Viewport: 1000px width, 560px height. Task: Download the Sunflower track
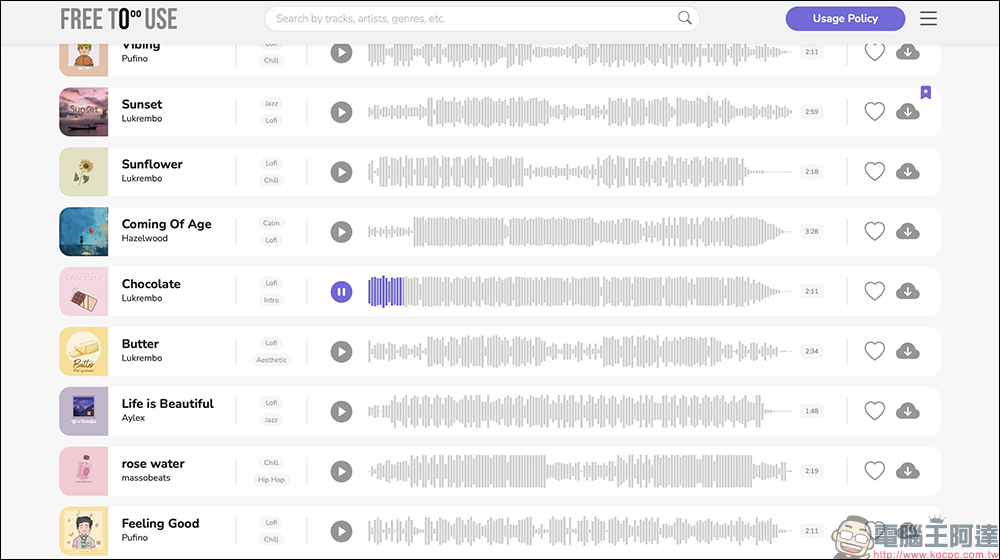908,172
